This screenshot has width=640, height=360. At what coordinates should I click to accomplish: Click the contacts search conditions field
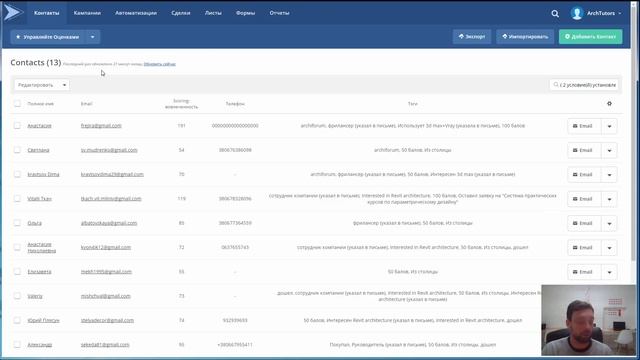point(584,85)
